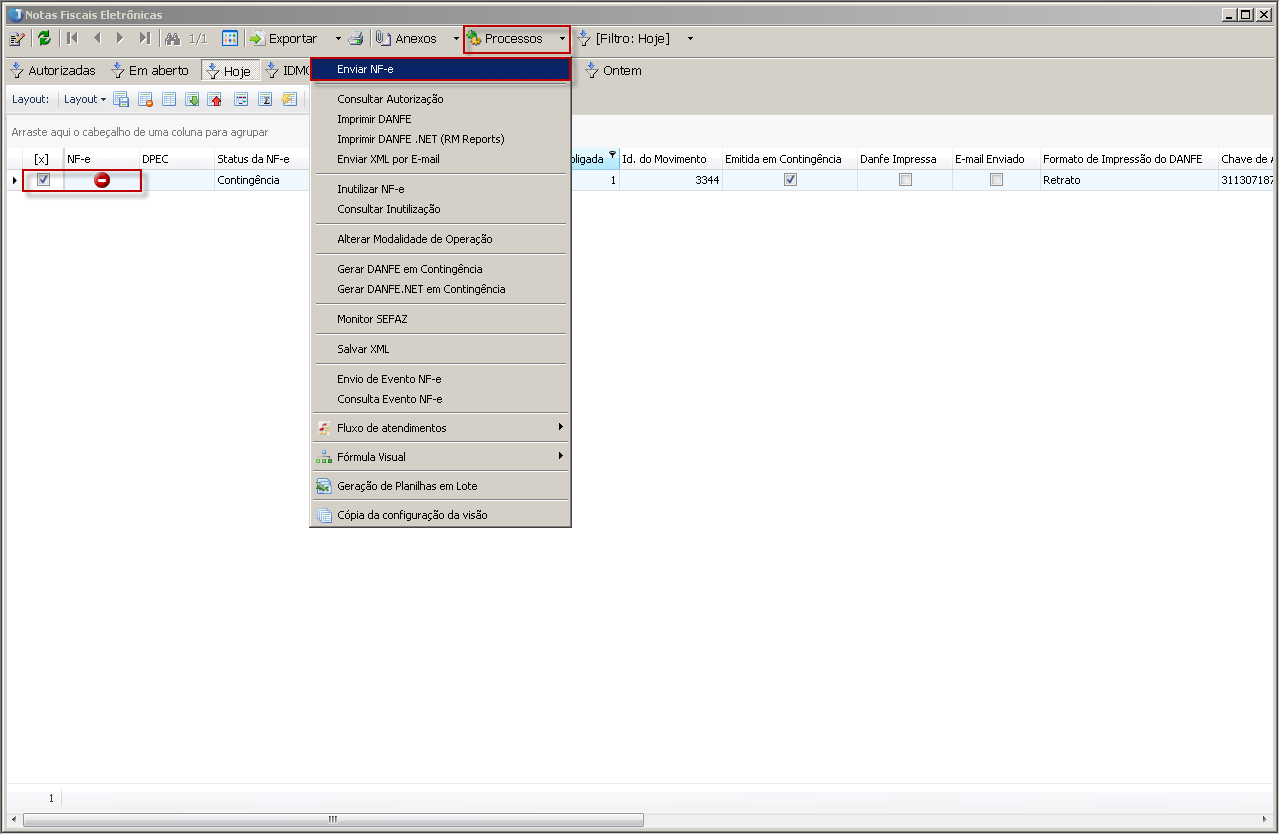The height and width of the screenshot is (835, 1280).
Task: Refresh the list with green arrows icon
Action: 44,39
